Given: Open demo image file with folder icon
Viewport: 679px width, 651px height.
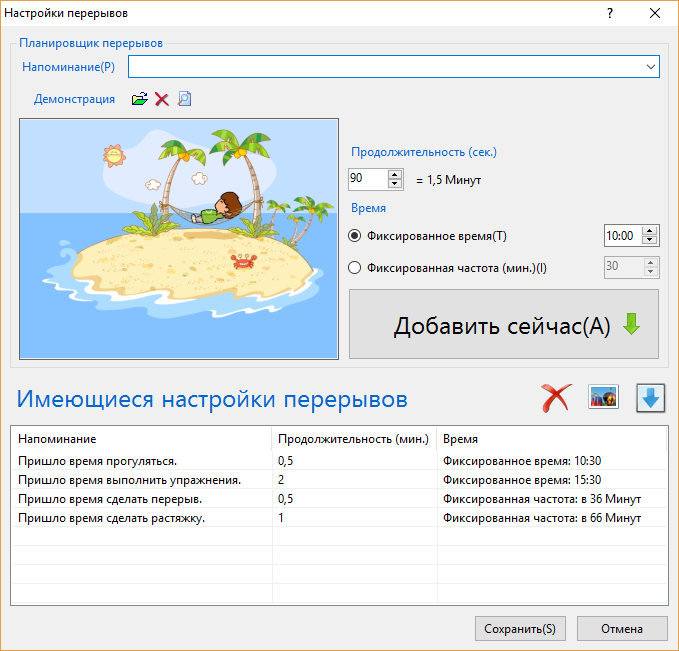Looking at the screenshot, I should coord(139,99).
